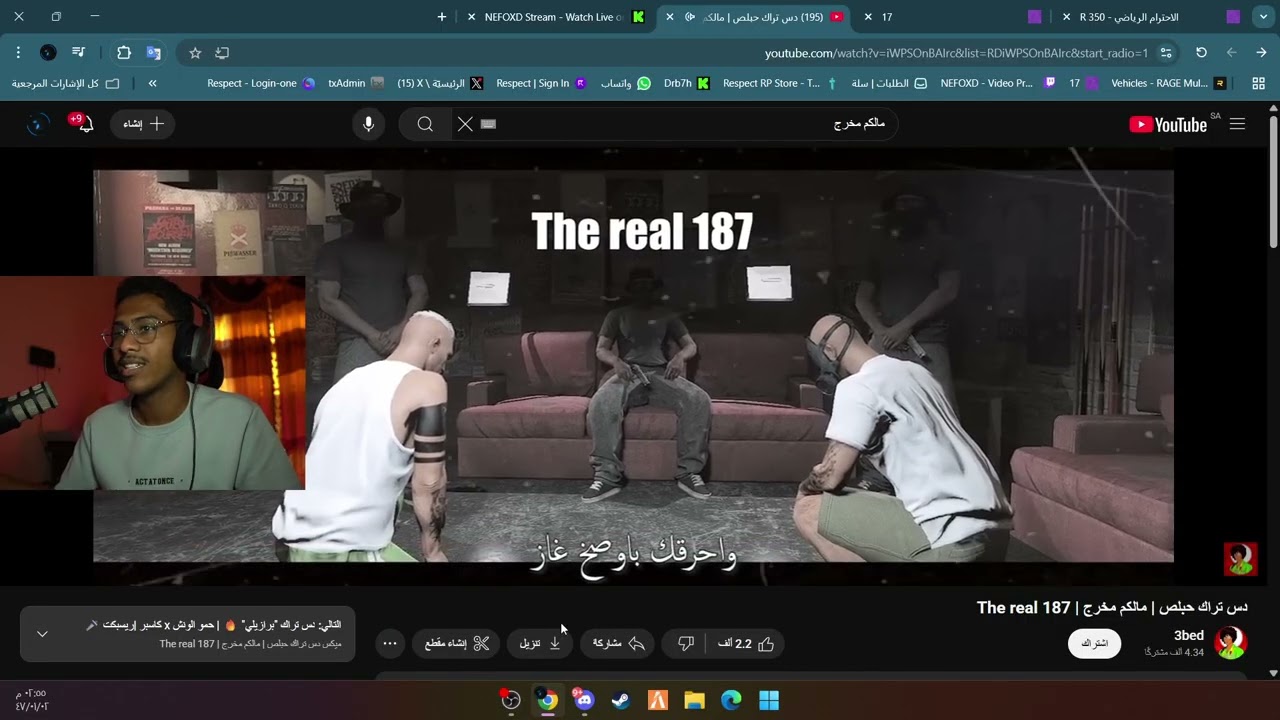The width and height of the screenshot is (1280, 720).
Task: View site information icon in address bar
Action: point(1166,53)
